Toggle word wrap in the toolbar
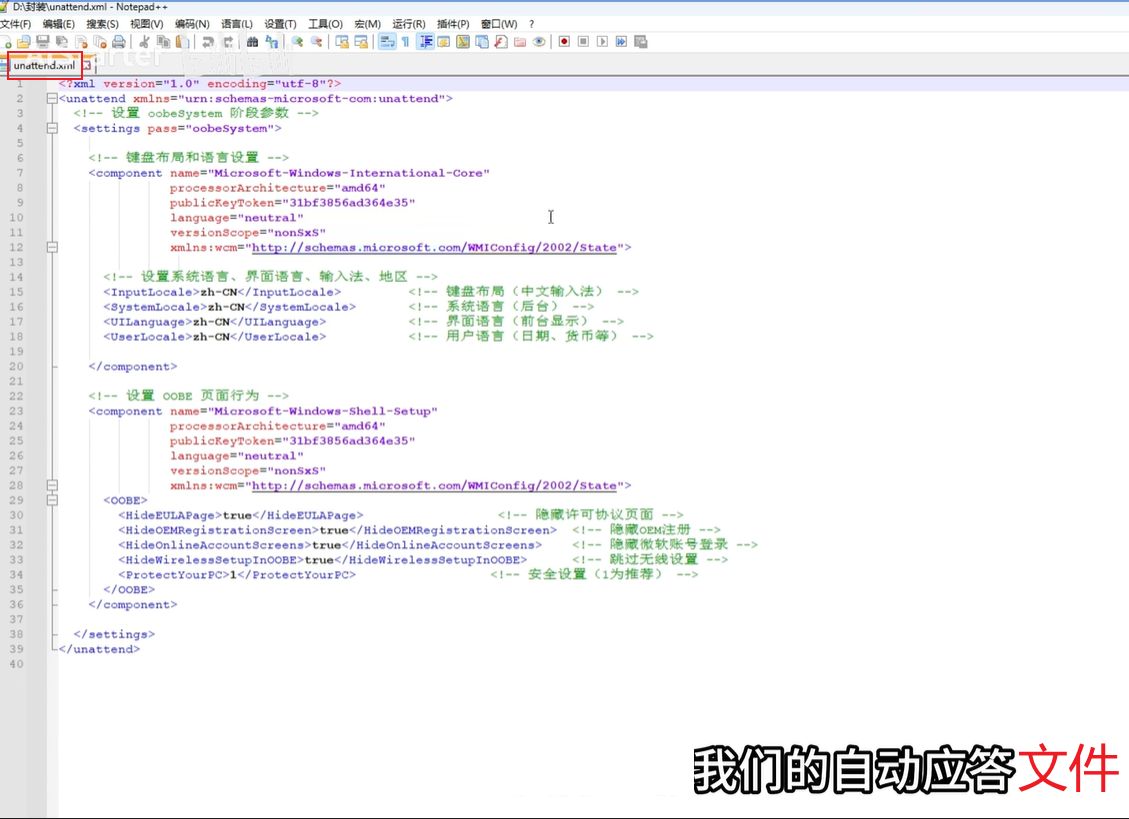The image size is (1129, 819). pos(386,42)
